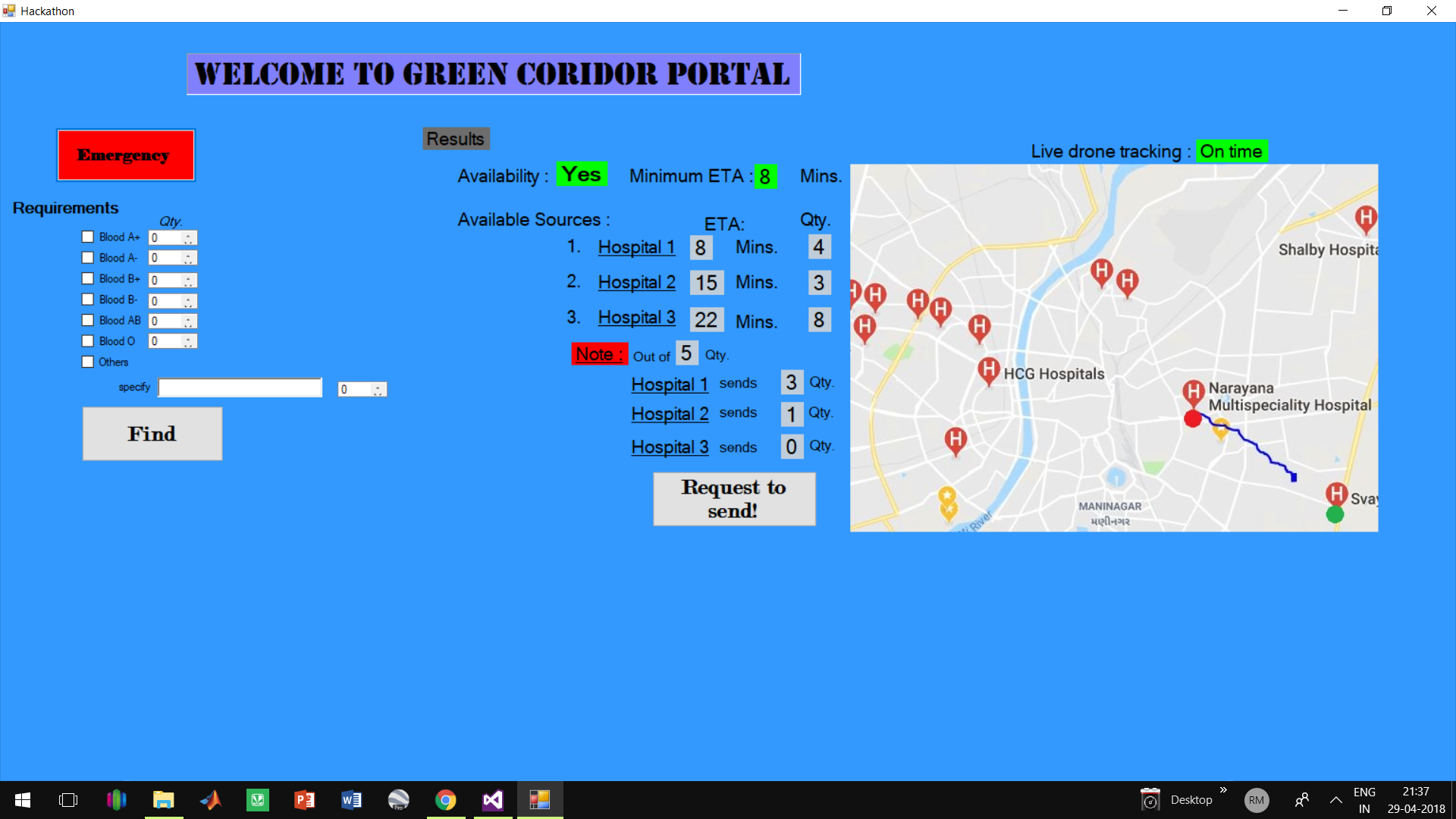Click the Blood O quantity spinner arrows
The height and width of the screenshot is (819, 1456).
tap(188, 342)
